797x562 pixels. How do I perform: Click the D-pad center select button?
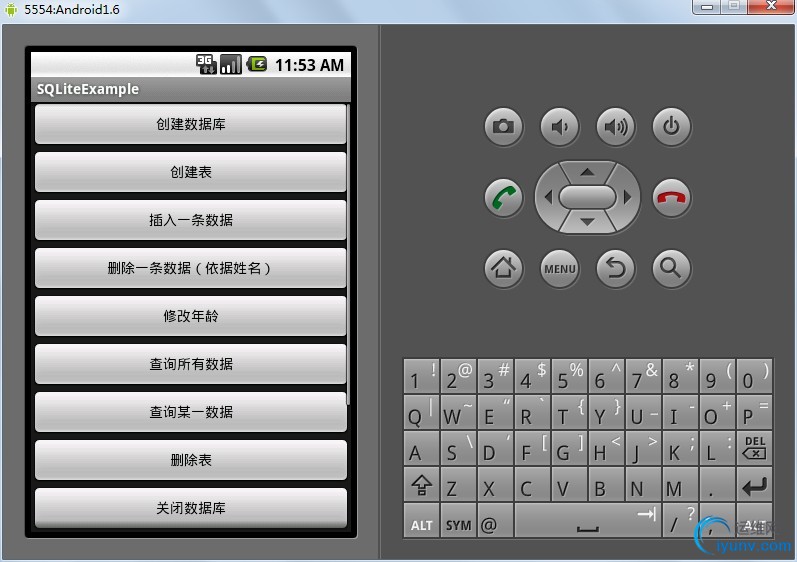click(x=587, y=197)
